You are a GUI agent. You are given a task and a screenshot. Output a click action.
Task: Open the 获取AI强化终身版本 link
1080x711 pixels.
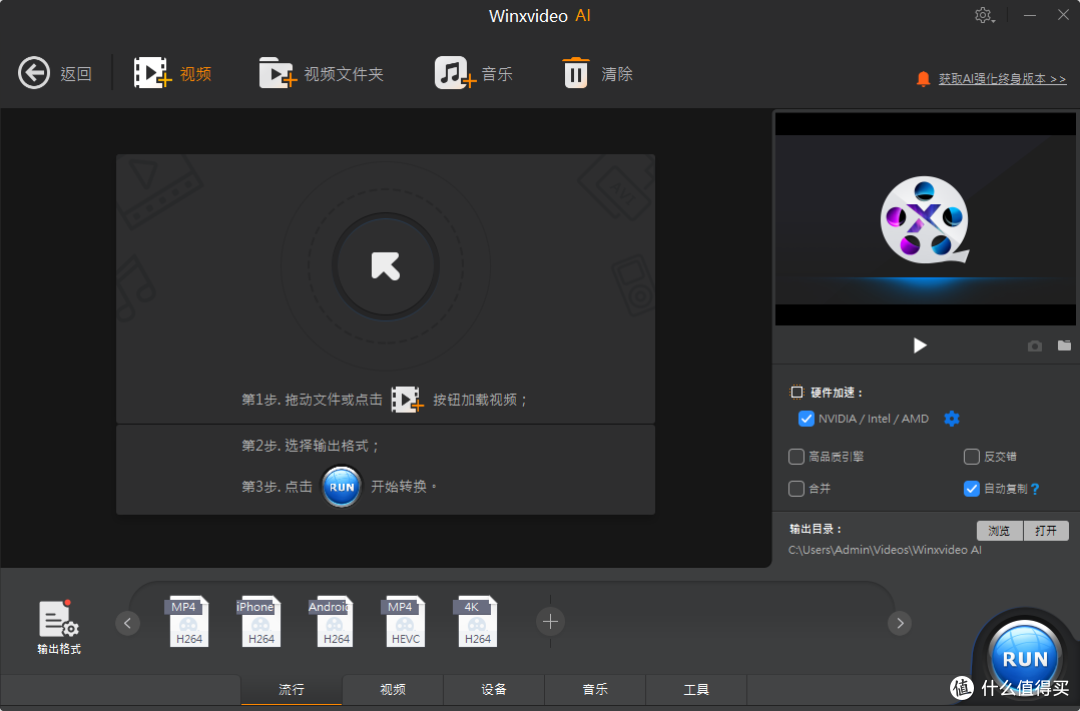tap(1002, 79)
